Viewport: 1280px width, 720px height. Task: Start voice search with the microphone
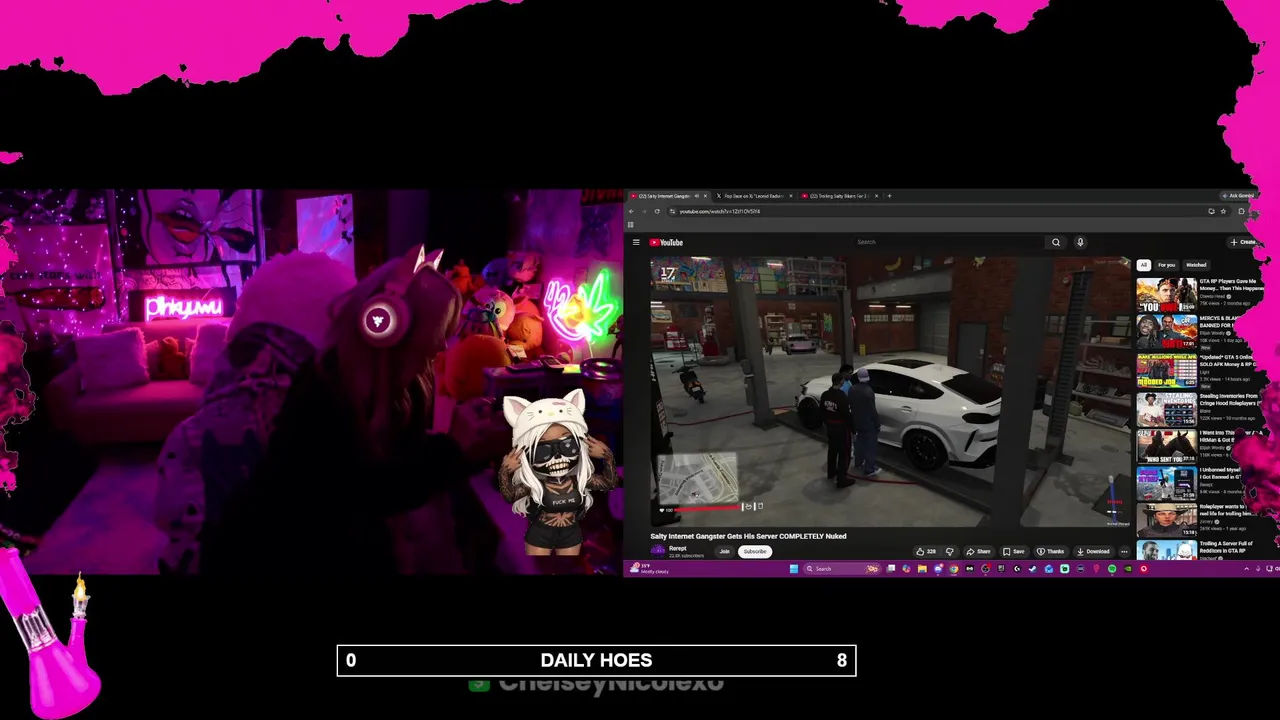(1080, 242)
